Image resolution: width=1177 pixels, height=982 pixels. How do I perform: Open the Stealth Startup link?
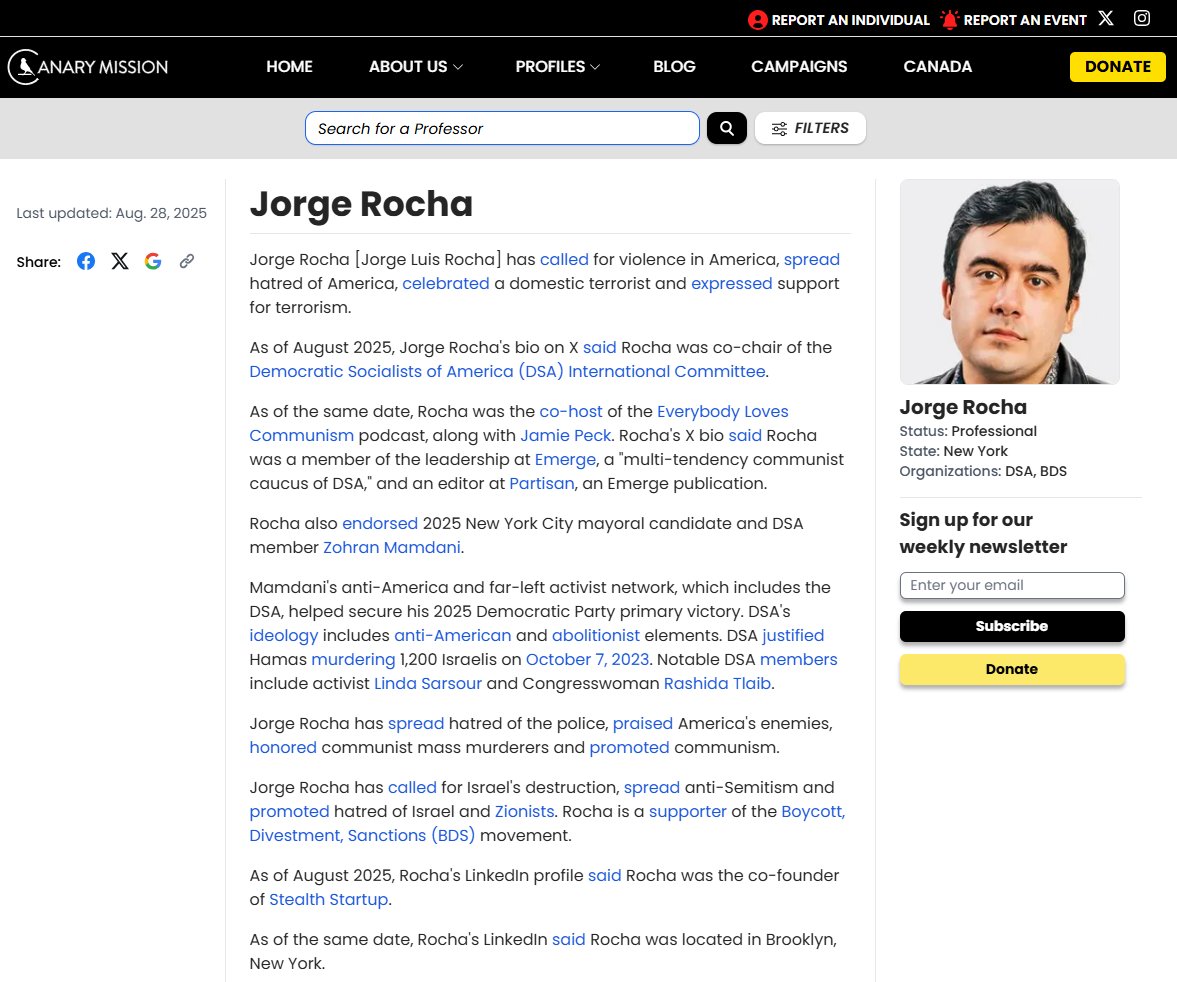point(328,899)
